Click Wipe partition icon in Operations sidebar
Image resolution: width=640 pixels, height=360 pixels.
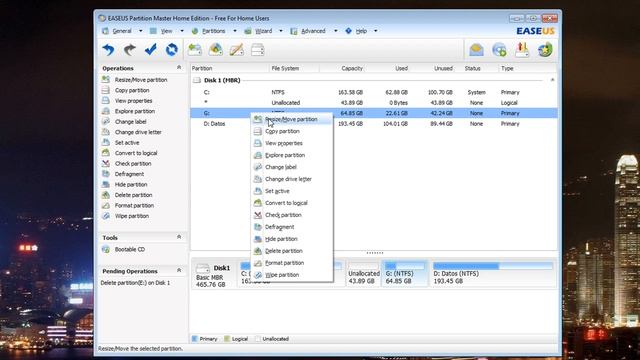[x=106, y=216]
